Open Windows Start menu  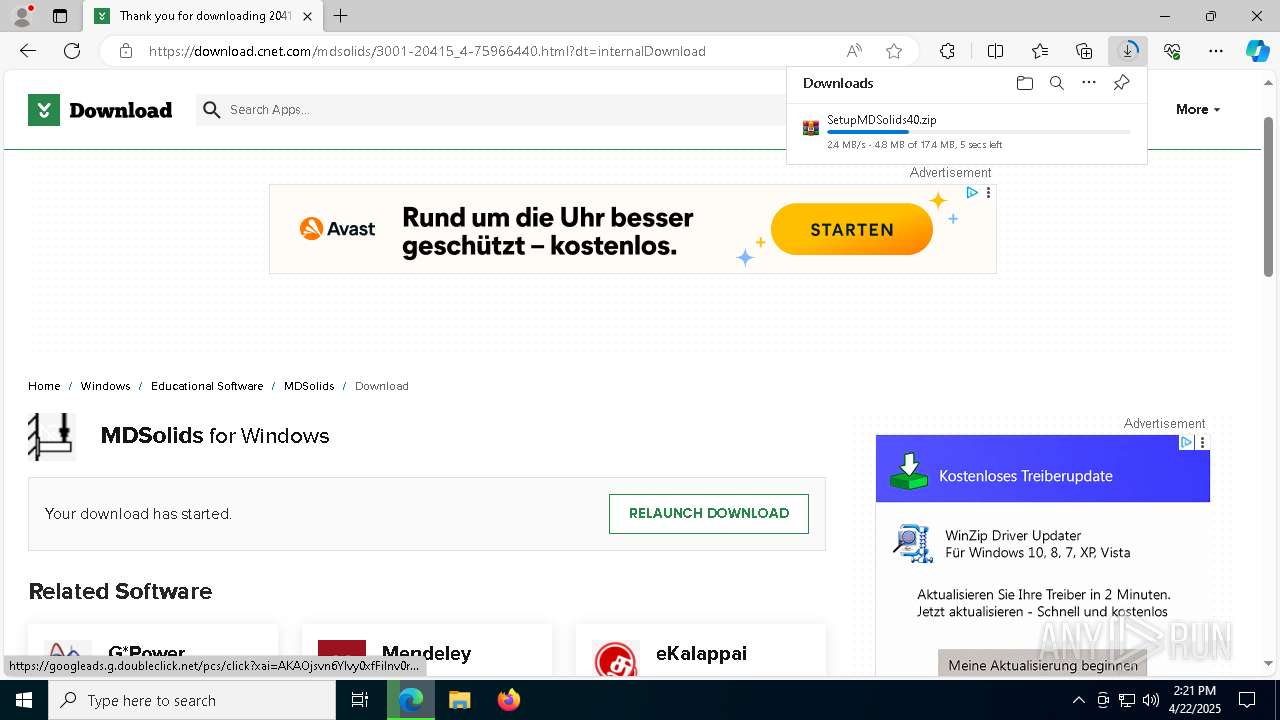point(24,700)
